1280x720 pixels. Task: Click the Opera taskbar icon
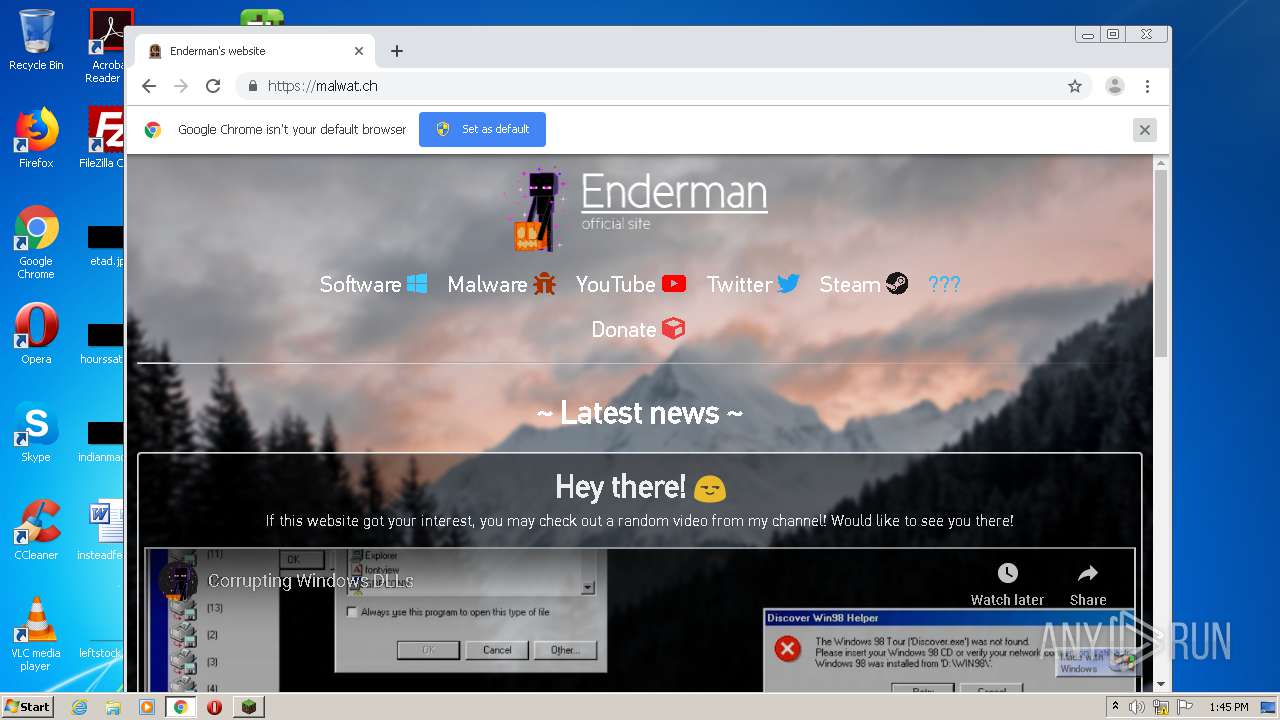point(214,707)
